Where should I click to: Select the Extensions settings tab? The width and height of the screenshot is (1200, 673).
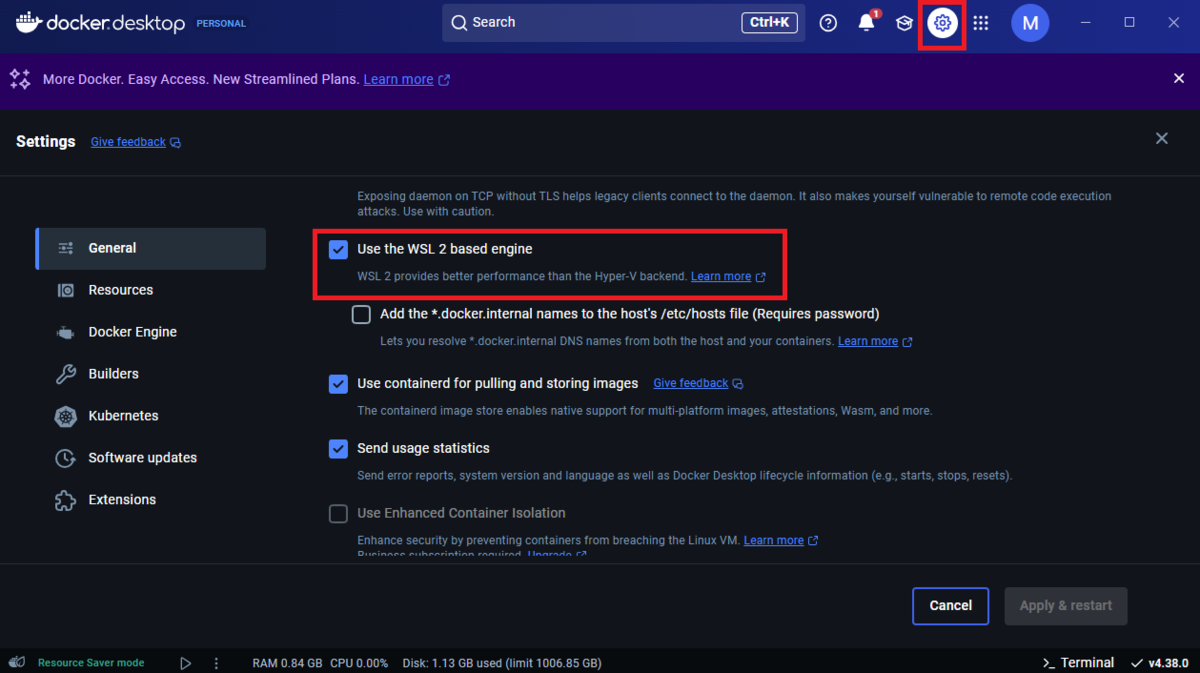pos(151,500)
